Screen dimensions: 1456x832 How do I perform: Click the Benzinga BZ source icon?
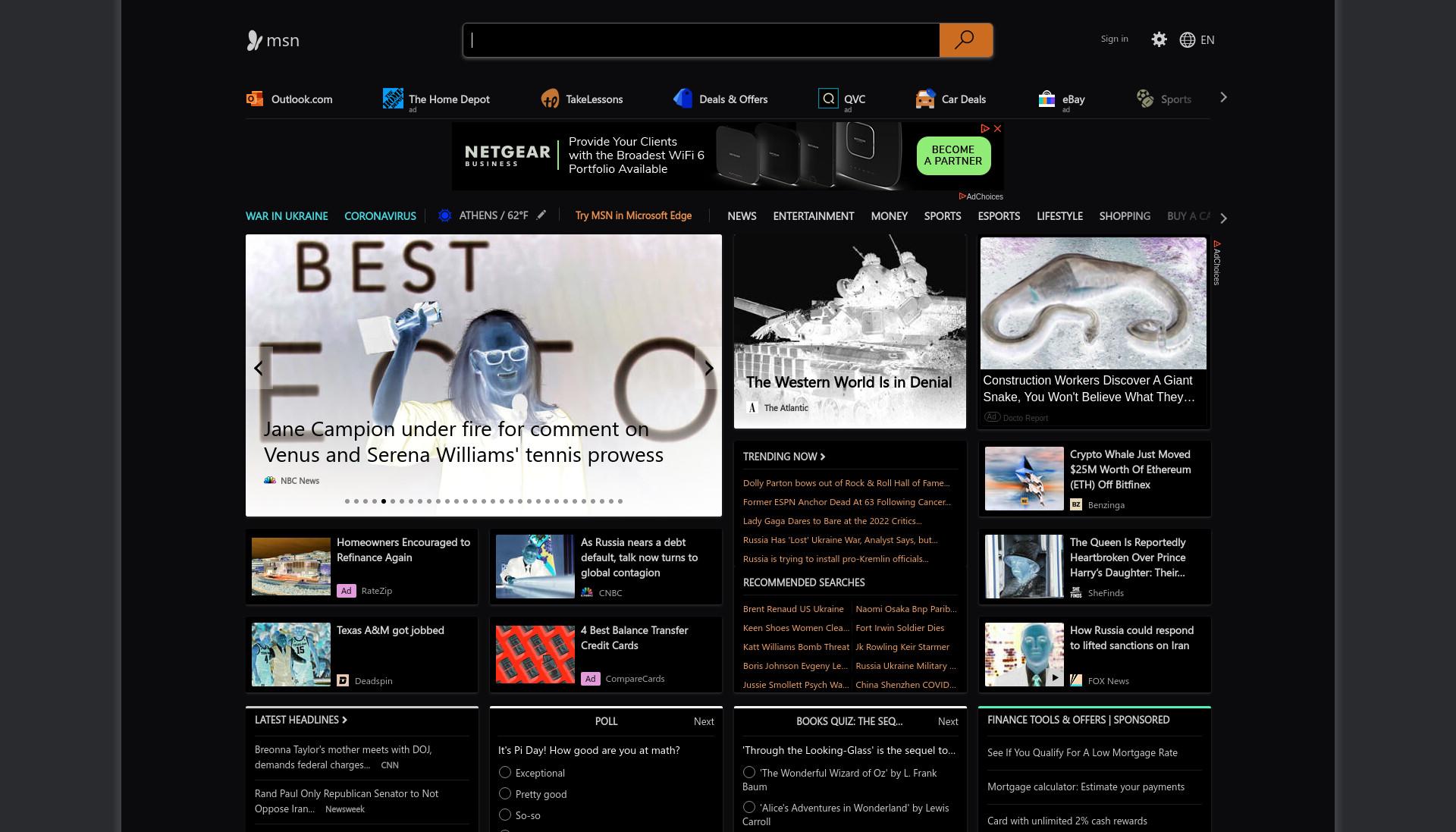[x=1076, y=504]
